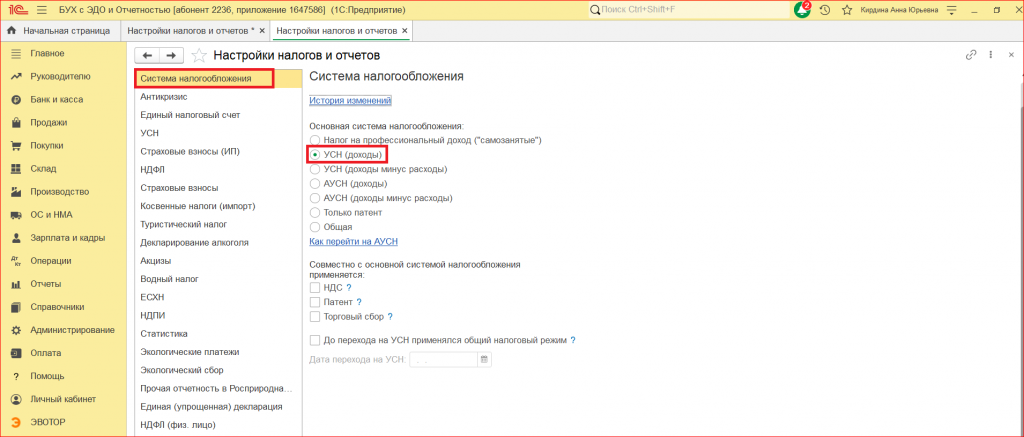
Task: Click the ЭВОТОР logo icon
Action: click(x=16, y=422)
